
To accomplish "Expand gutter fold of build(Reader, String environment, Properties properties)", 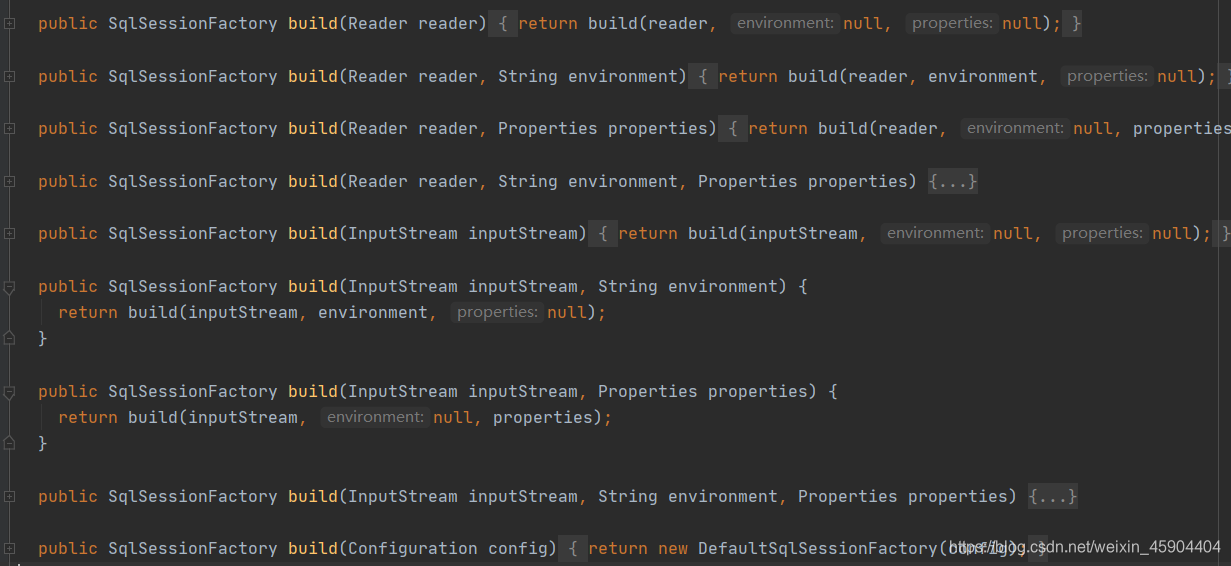I will point(9,182).
